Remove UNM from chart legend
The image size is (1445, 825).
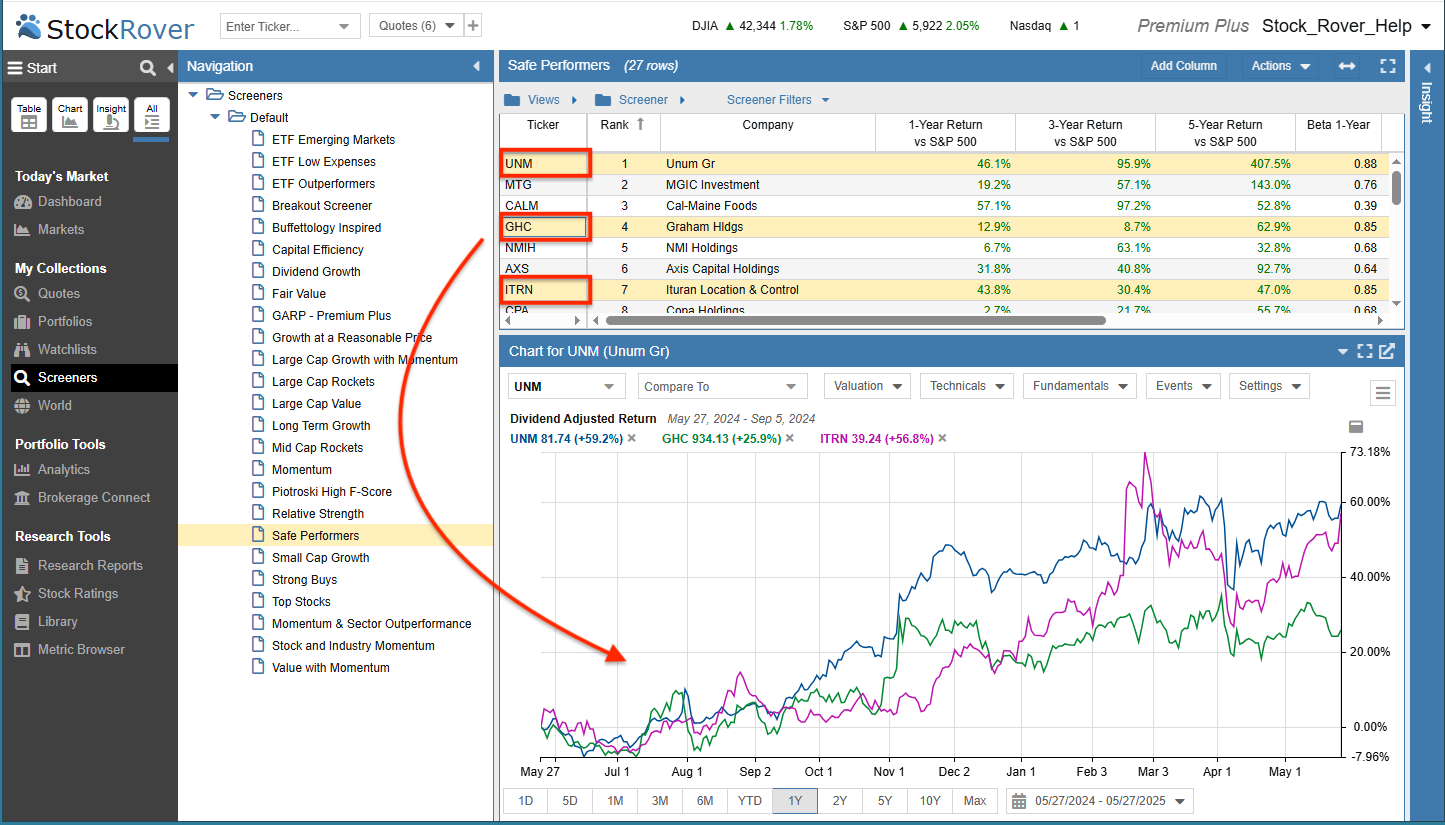pyautogui.click(x=632, y=438)
